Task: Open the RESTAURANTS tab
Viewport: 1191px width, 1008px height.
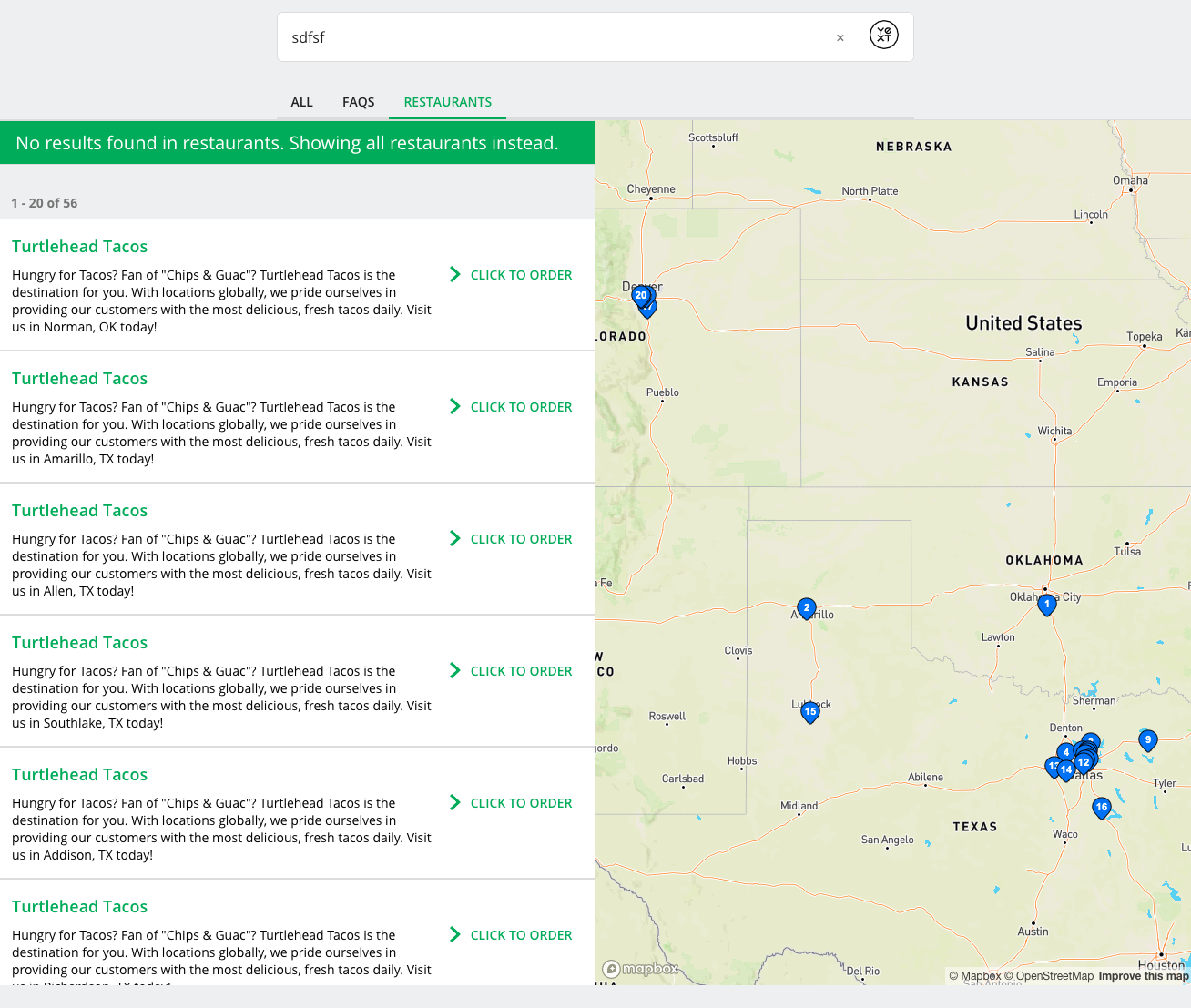Action: tap(448, 102)
